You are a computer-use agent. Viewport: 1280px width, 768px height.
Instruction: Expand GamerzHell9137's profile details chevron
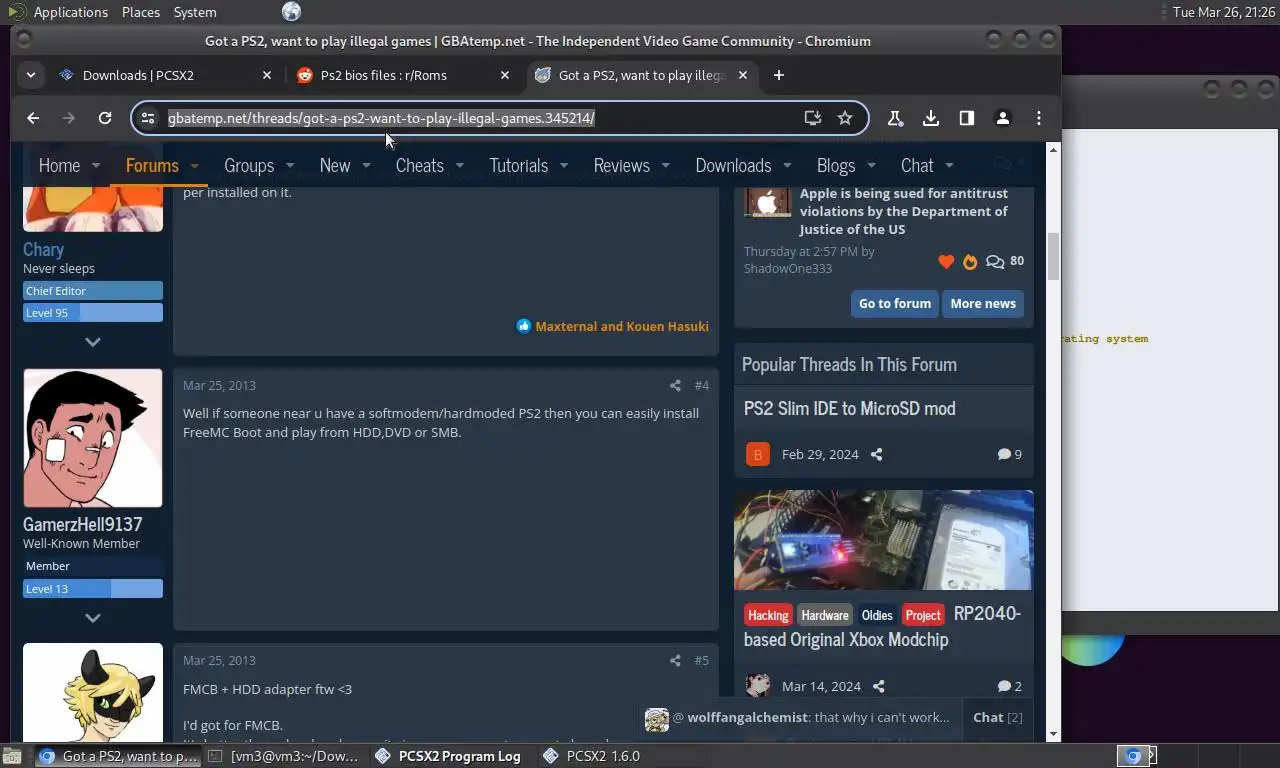click(93, 618)
